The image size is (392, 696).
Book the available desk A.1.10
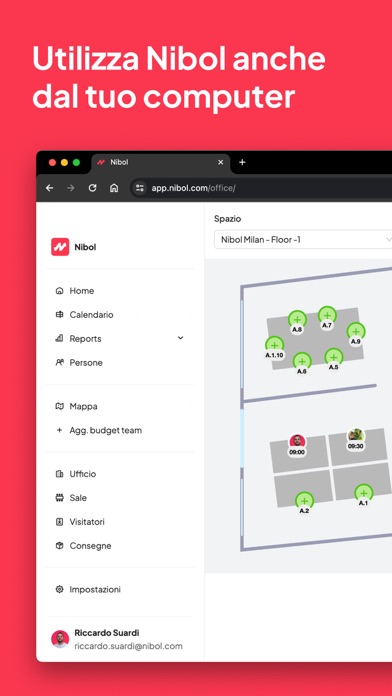point(274,345)
